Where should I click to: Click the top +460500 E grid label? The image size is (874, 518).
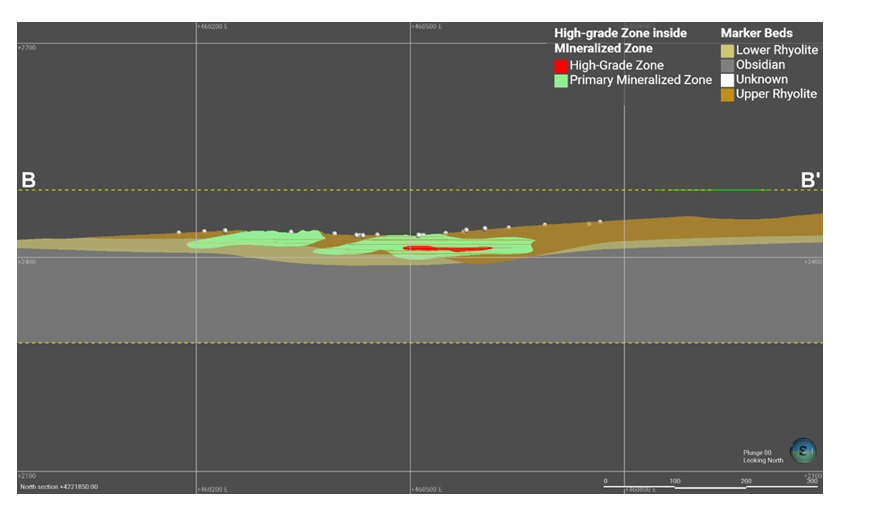427,27
